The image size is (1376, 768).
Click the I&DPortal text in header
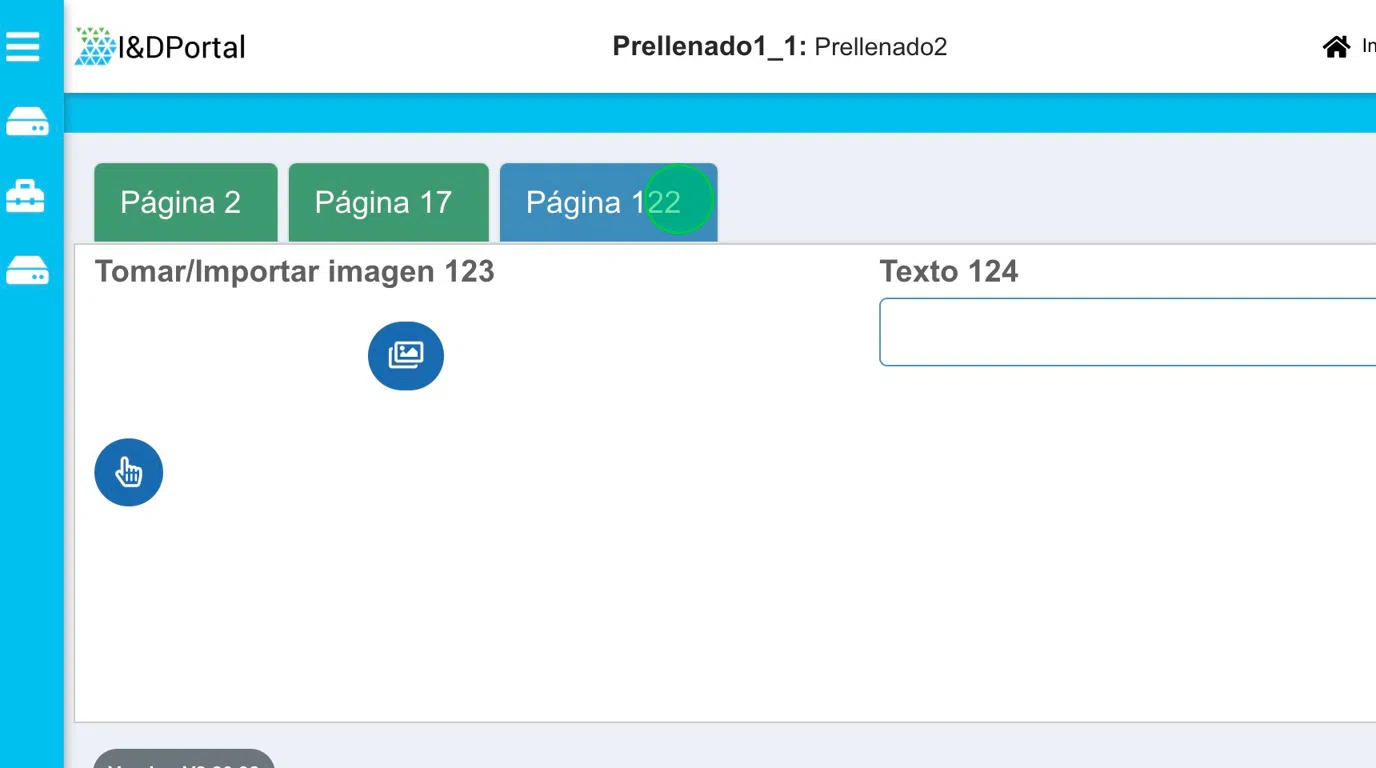tap(181, 47)
